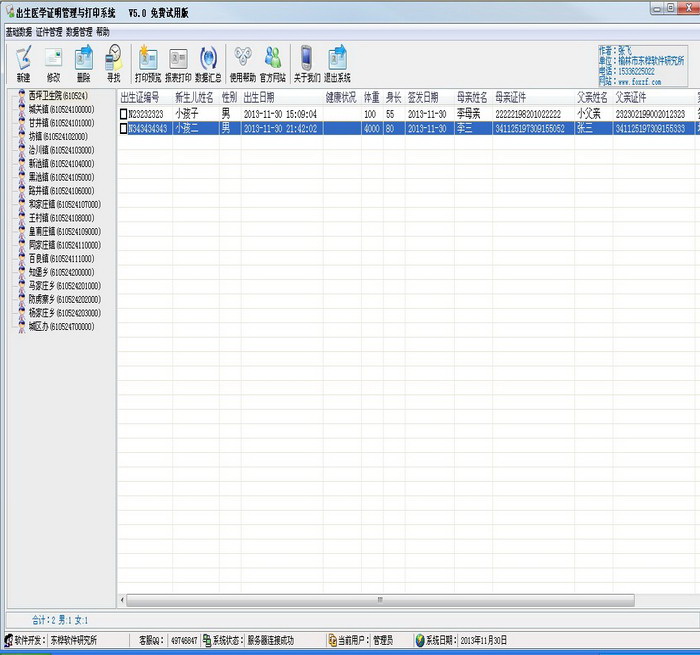The image size is (700, 655).
Task: Open the 寻找 (Find) tool
Action: click(x=113, y=62)
